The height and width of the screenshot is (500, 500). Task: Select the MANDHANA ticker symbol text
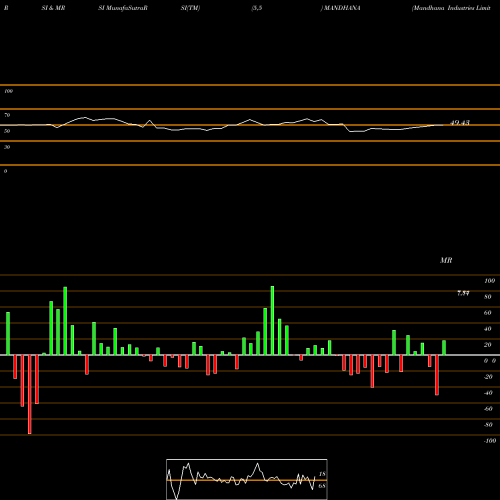coord(342,8)
